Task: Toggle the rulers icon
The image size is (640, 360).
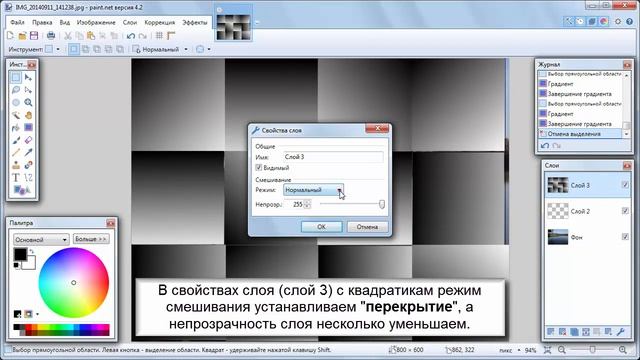Action: [x=171, y=36]
